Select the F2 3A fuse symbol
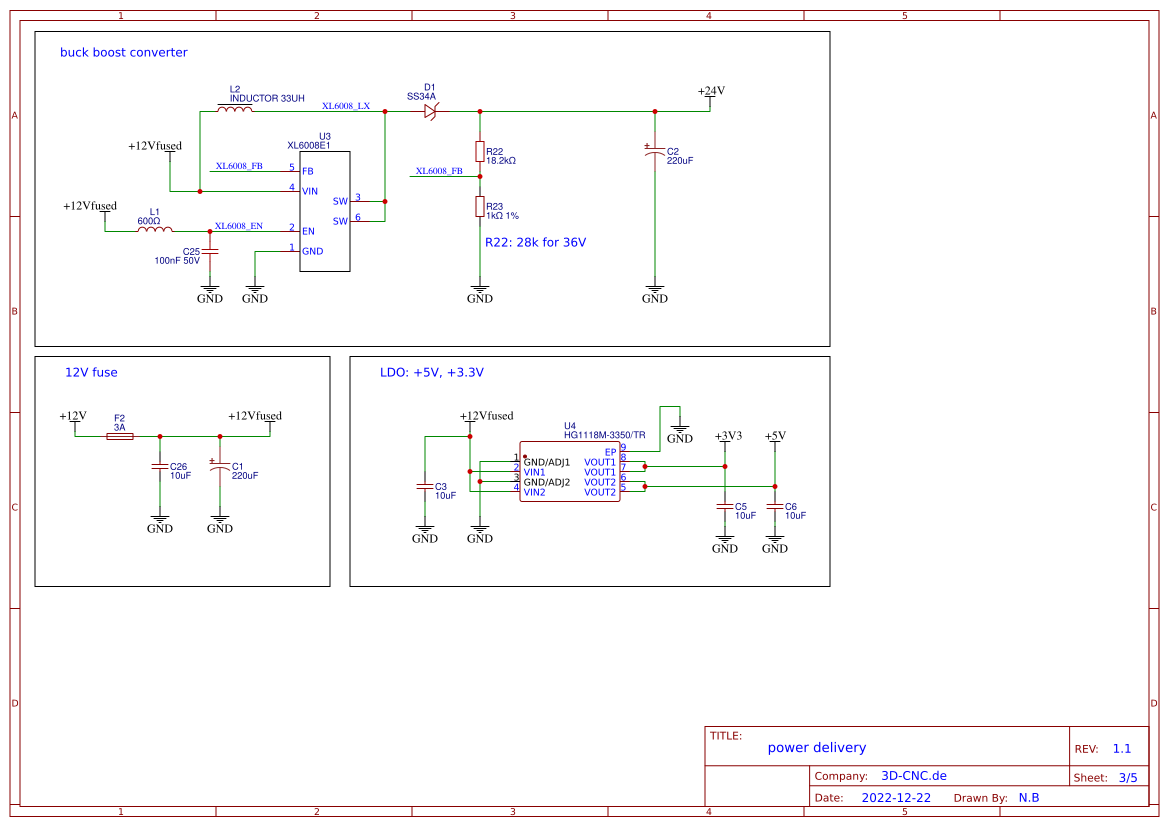This screenshot has width=1169, height=827. 119,436
